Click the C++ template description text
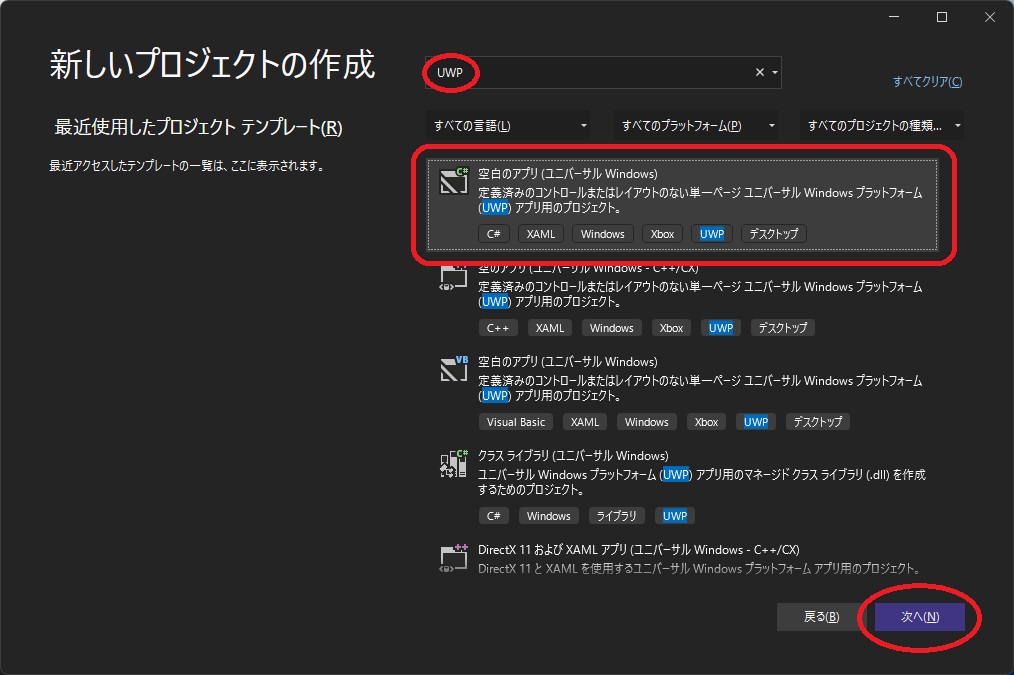The height and width of the screenshot is (675, 1014). click(x=700, y=294)
